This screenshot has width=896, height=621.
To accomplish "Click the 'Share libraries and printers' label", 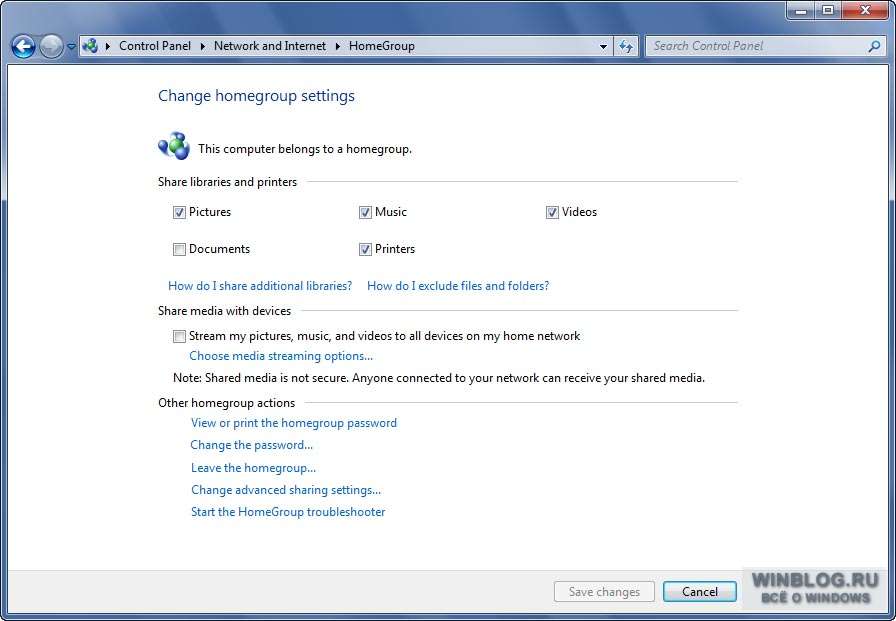I will [227, 182].
